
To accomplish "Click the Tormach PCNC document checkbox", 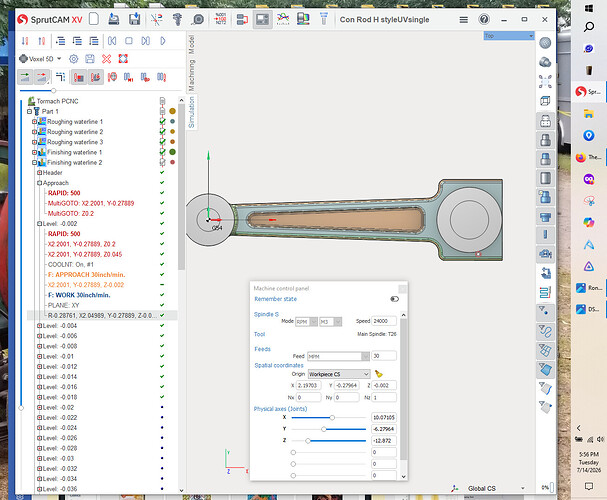I will 162,101.
